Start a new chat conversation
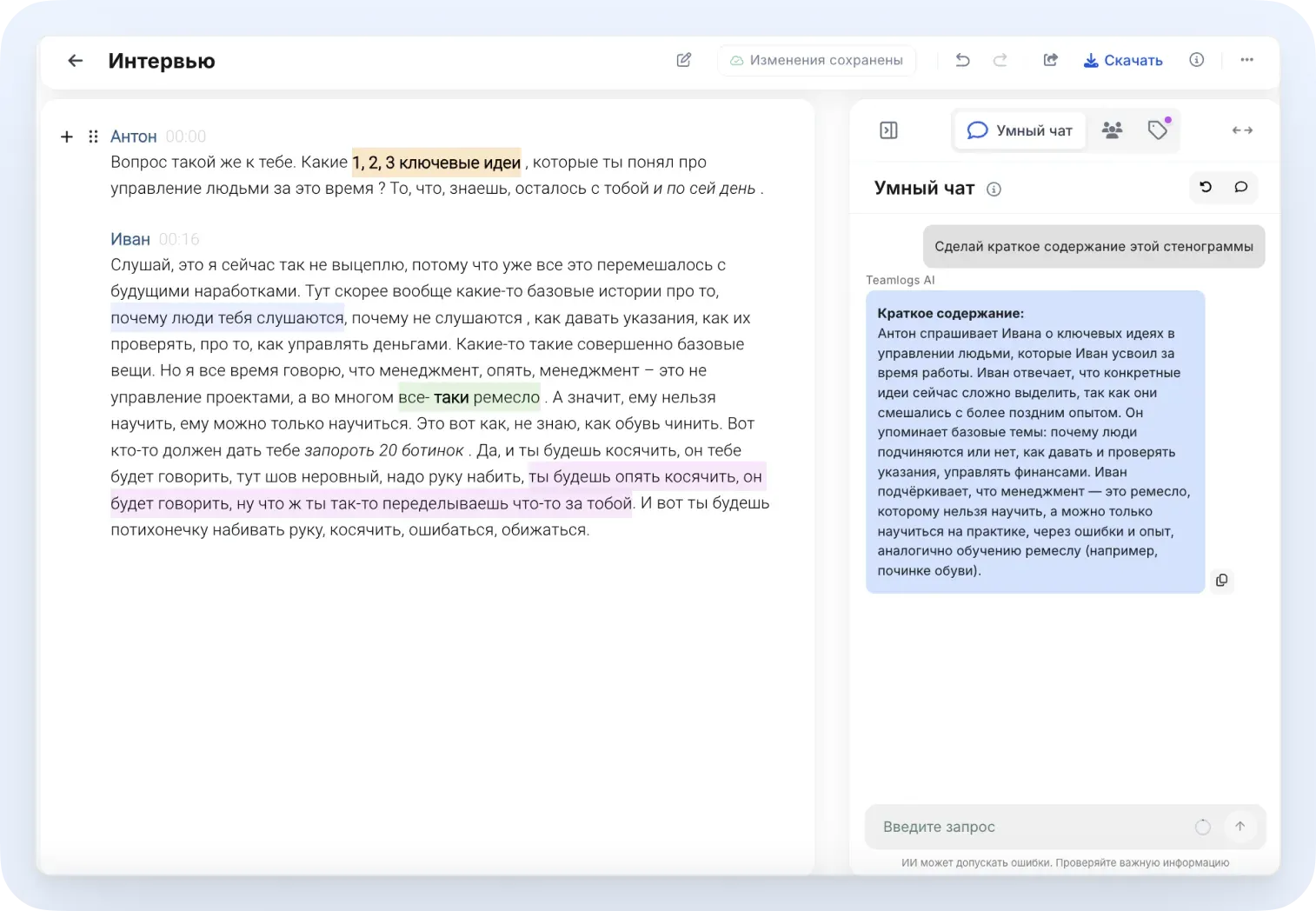 tap(1241, 187)
